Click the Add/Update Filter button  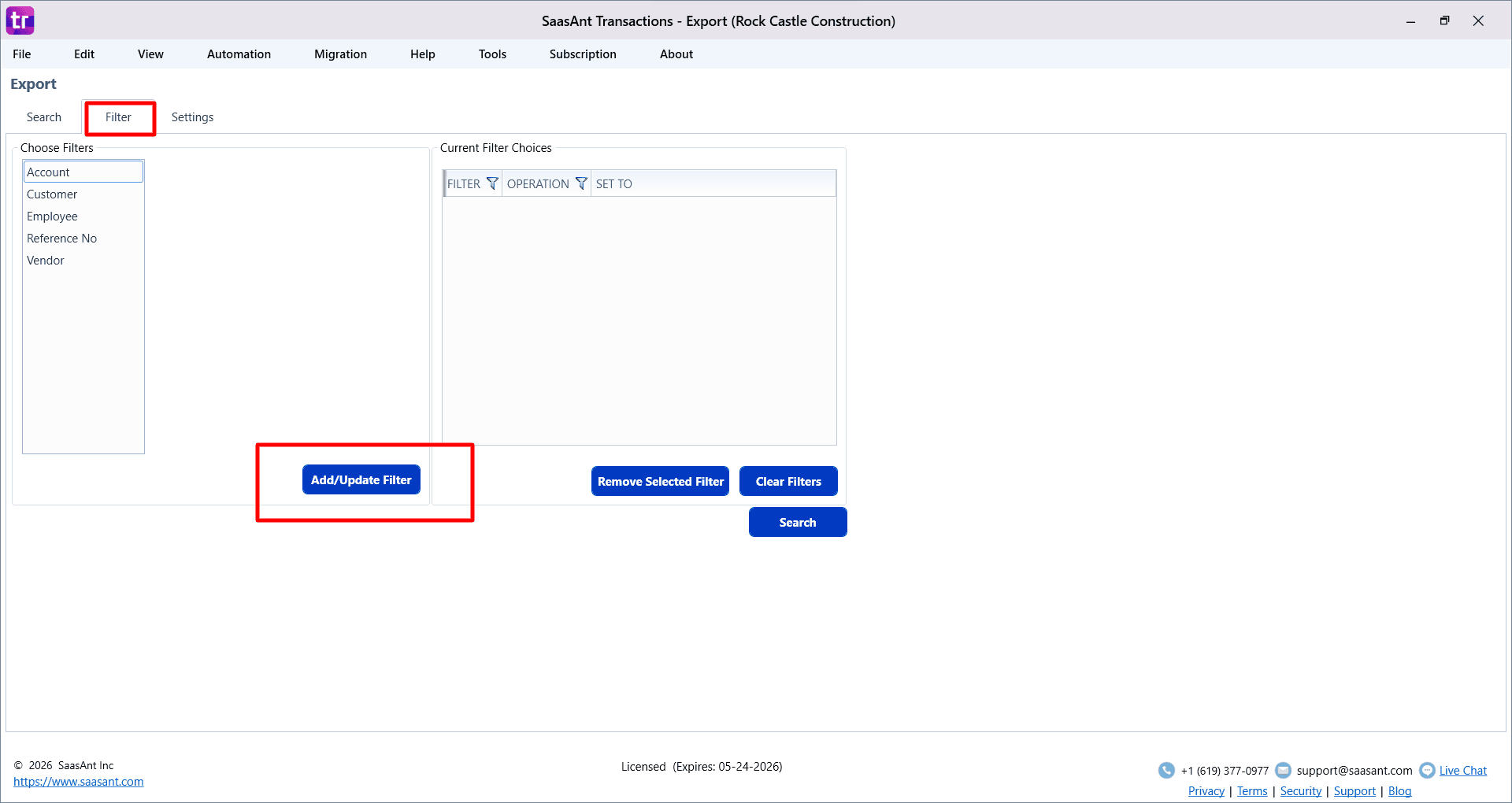[x=361, y=479]
